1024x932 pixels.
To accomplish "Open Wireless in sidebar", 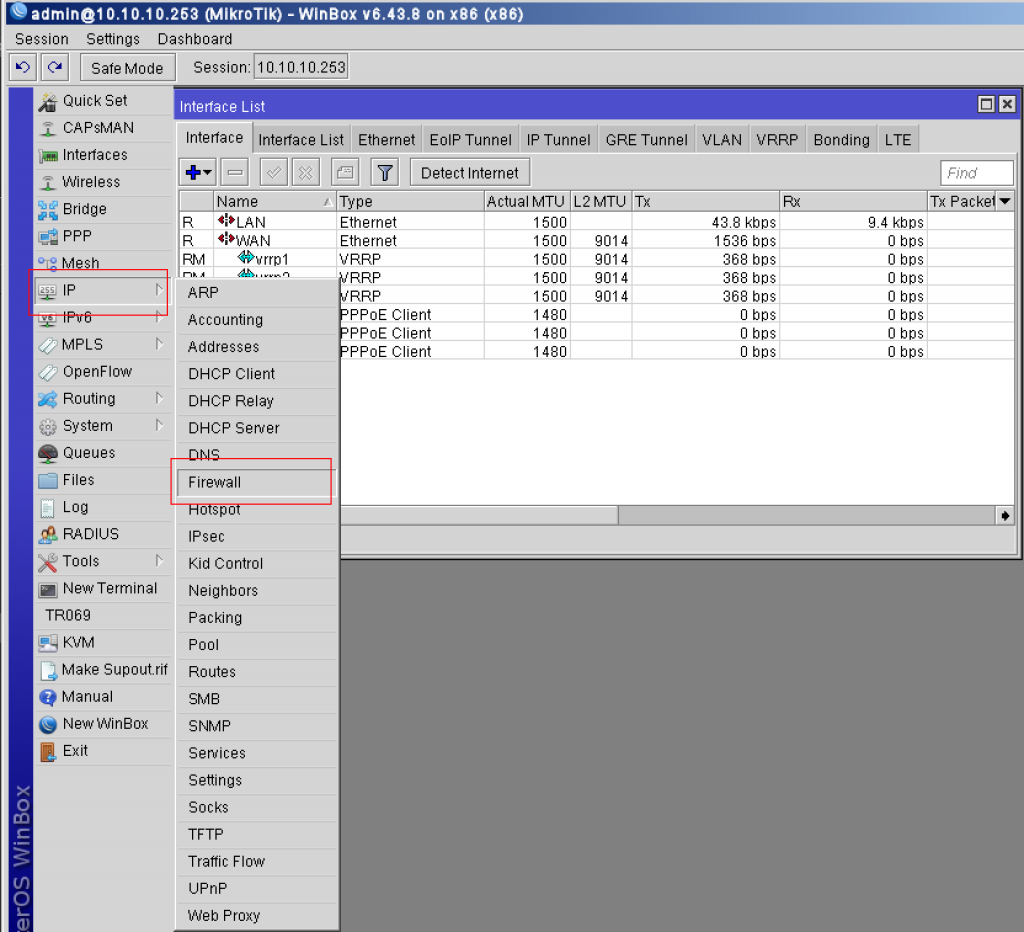I will pos(103,182).
